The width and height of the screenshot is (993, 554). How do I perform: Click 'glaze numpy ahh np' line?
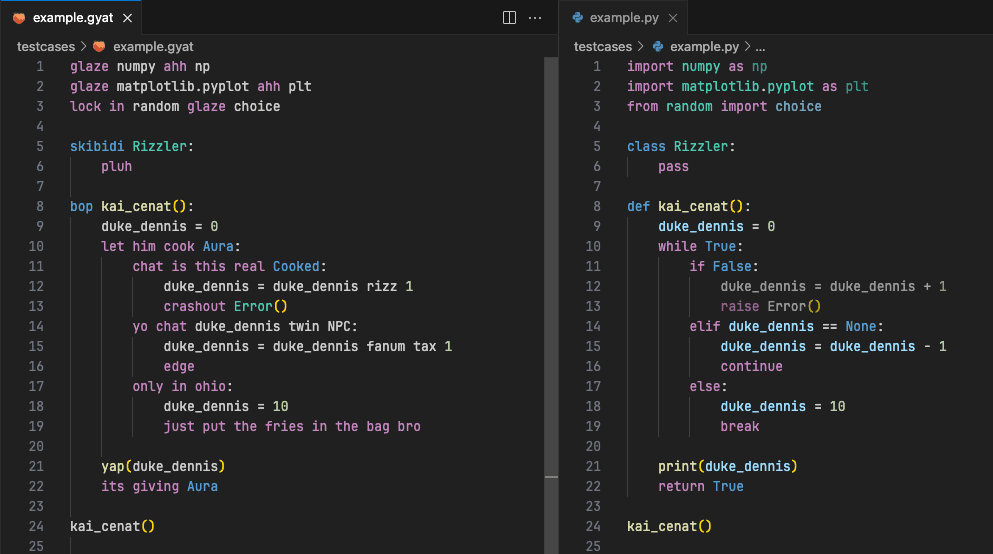pyautogui.click(x=140, y=66)
